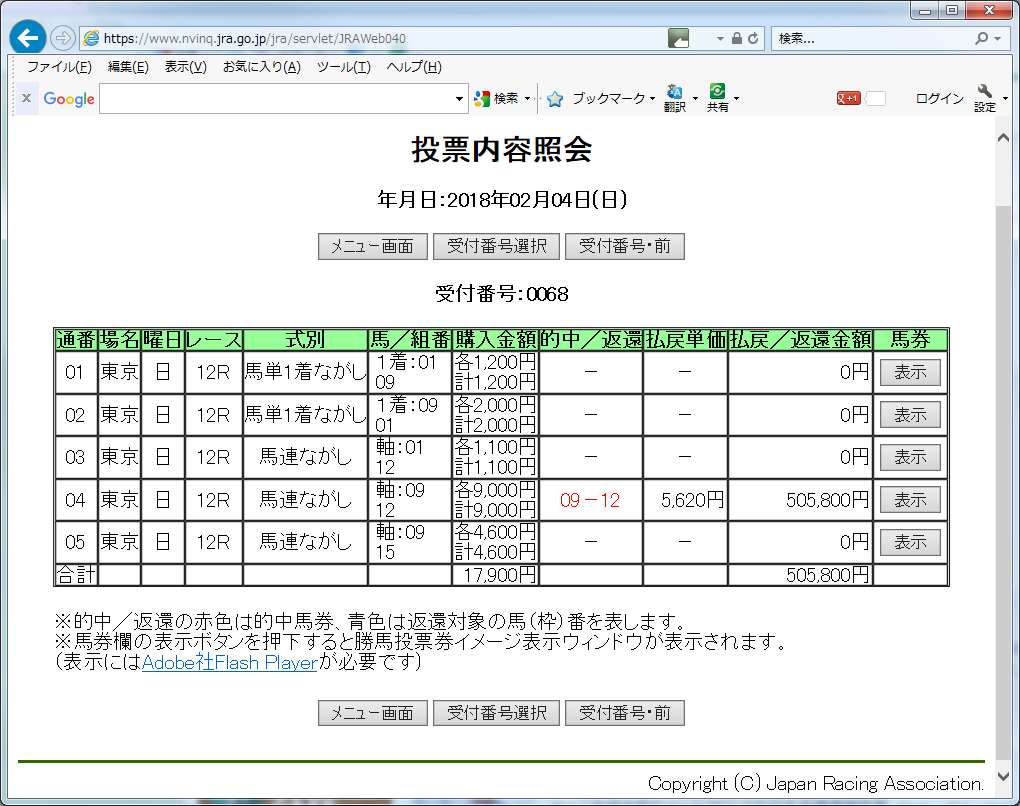The height and width of the screenshot is (806, 1020).
Task: Click the browser forward arrow
Action: pos(62,38)
